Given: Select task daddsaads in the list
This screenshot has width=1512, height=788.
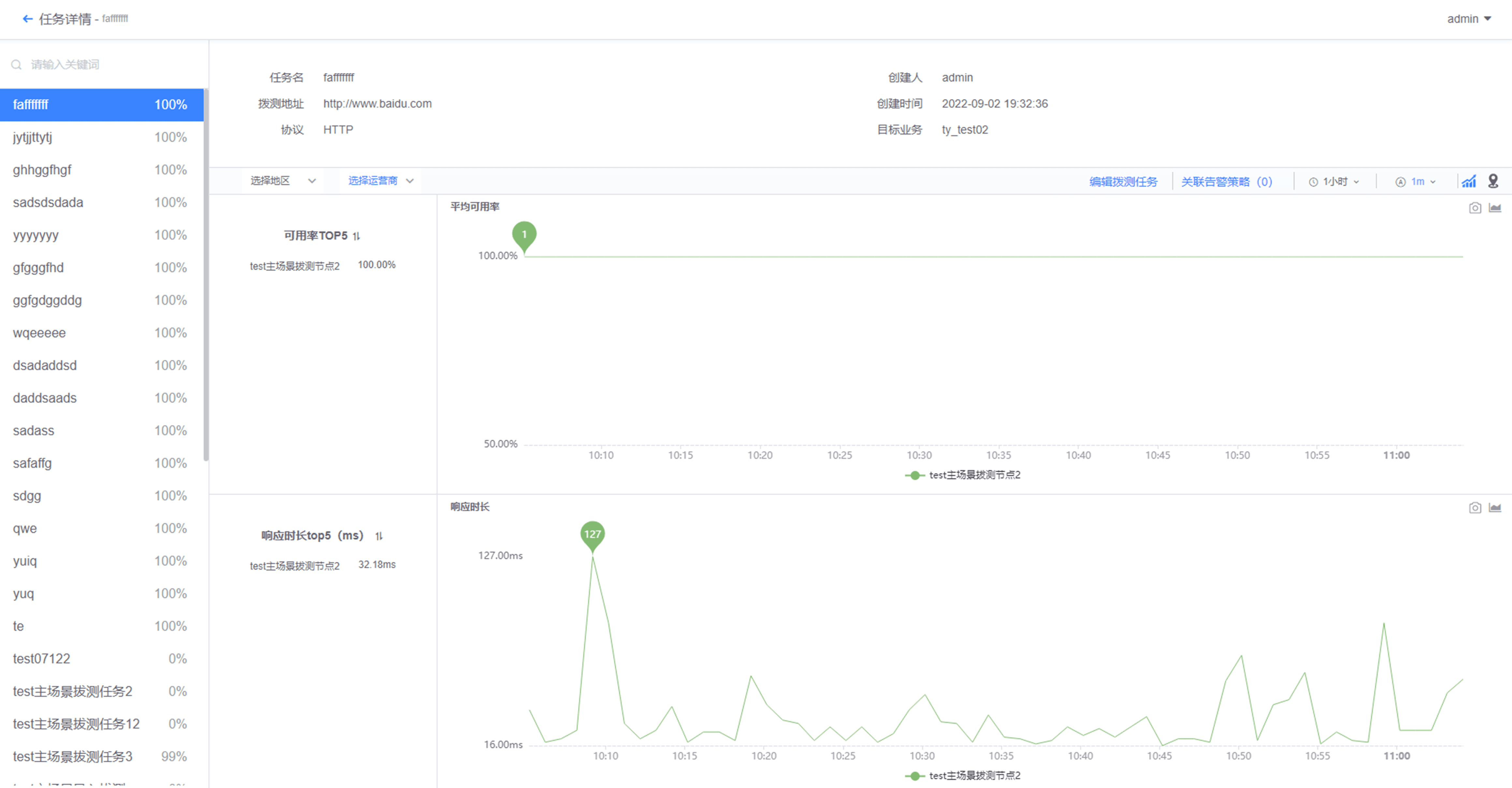Looking at the screenshot, I should 102,398.
